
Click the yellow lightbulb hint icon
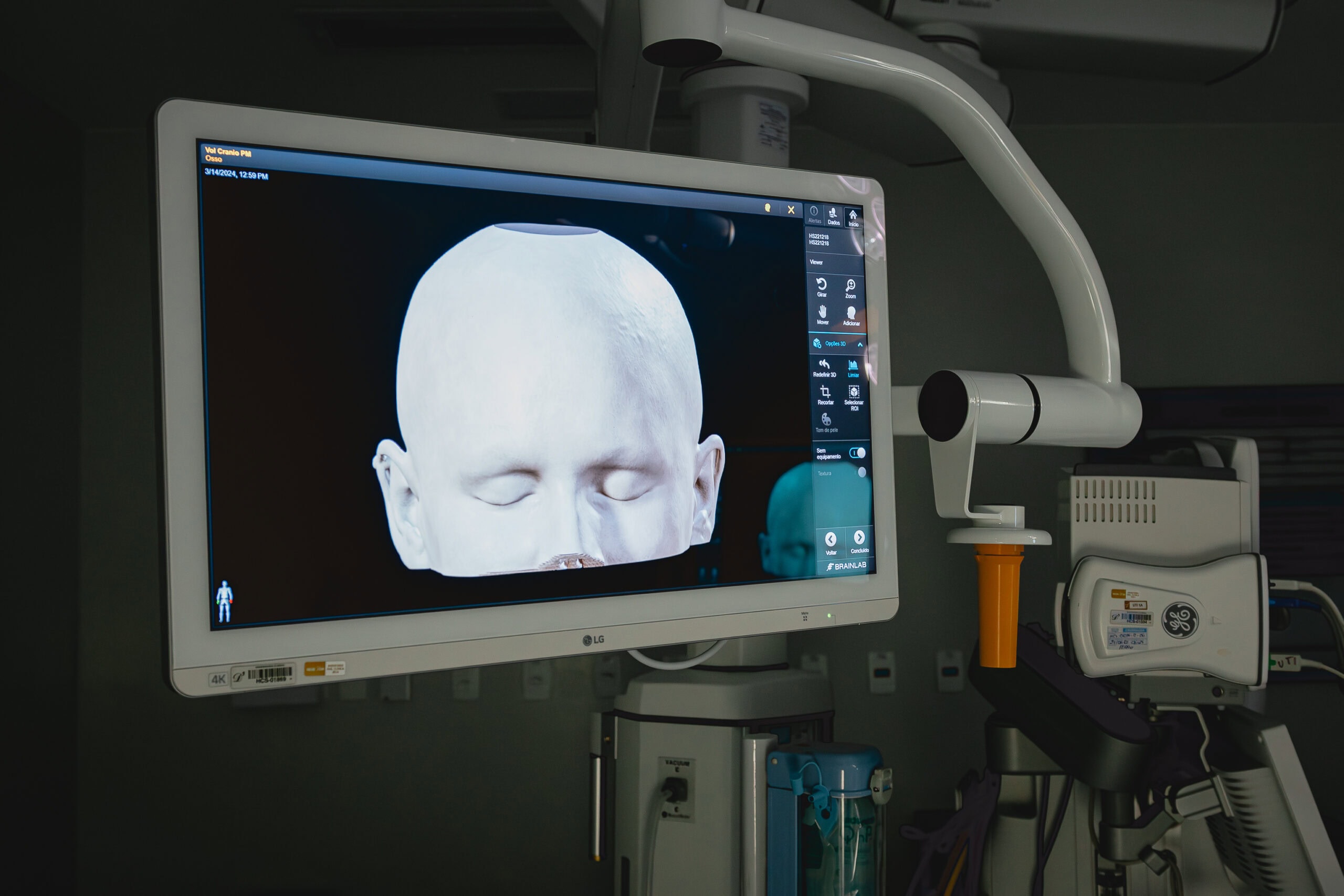click(x=768, y=208)
